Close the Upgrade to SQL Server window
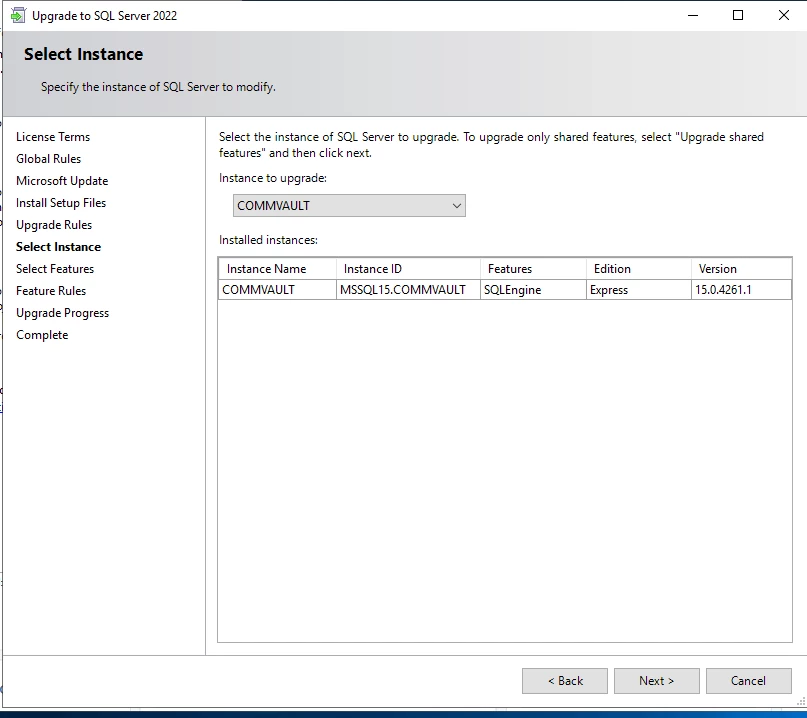Screen dimensions: 807x718 click(x=783, y=15)
